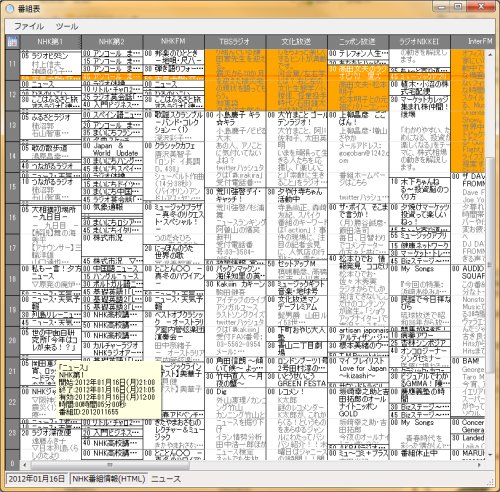Viewport: 500px width, 492px height.
Task: Click NHK番組情報(HTML) in the status bar
Action: tap(109, 479)
